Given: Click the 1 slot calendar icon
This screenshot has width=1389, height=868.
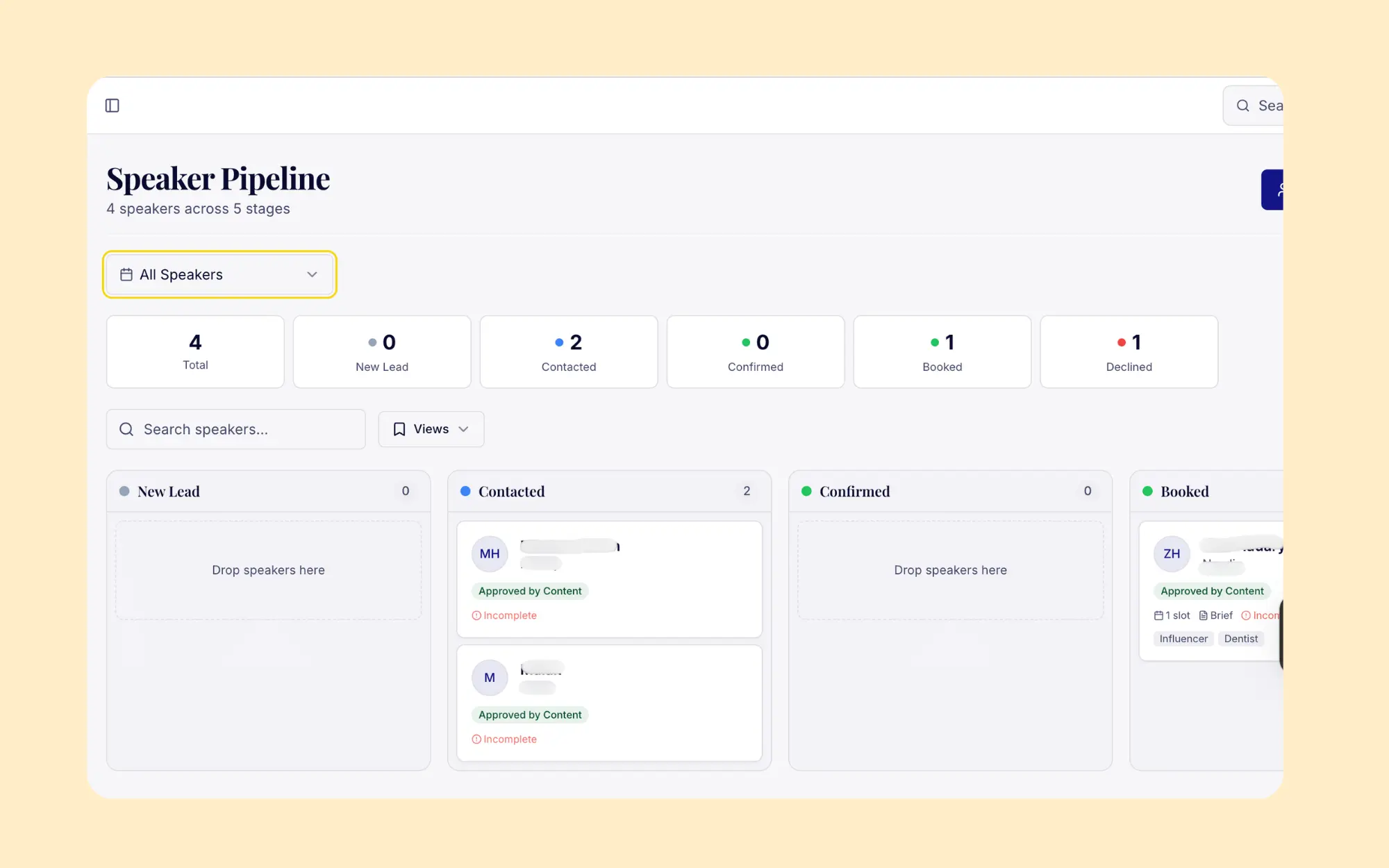Looking at the screenshot, I should [1158, 615].
